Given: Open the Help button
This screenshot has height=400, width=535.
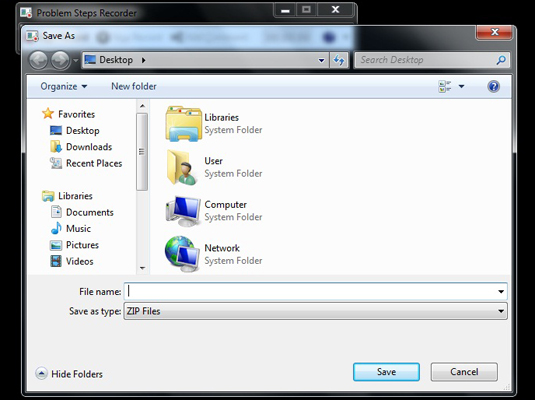Looking at the screenshot, I should (493, 86).
